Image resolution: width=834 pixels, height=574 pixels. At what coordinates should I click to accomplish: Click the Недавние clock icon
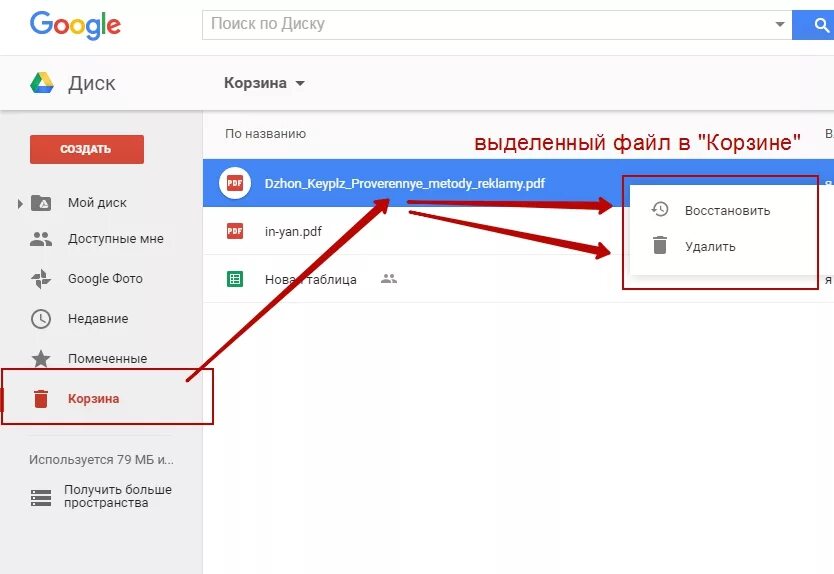tap(41, 319)
